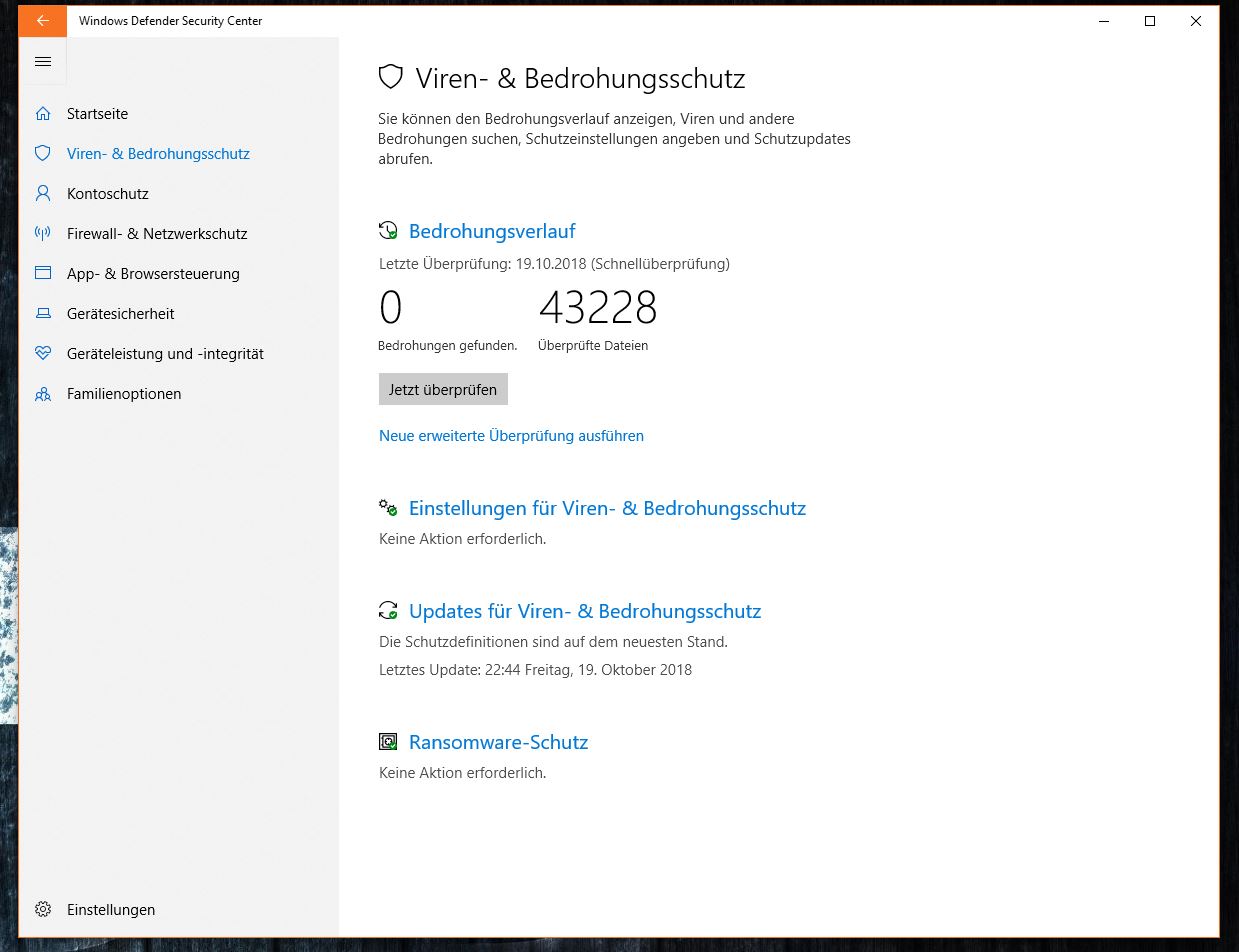Click the Bedrohungen gefunden label
This screenshot has height=952, width=1239.
(448, 346)
